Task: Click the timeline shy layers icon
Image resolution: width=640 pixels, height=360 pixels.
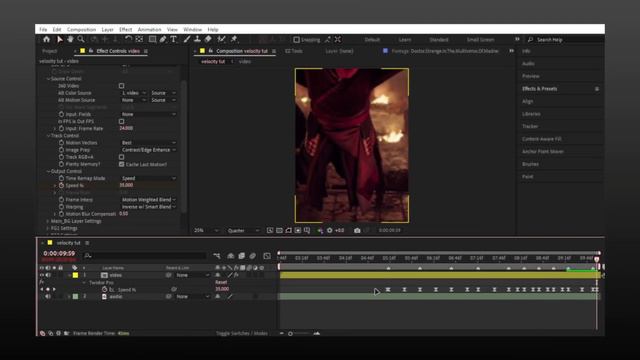Action: (x=231, y=256)
